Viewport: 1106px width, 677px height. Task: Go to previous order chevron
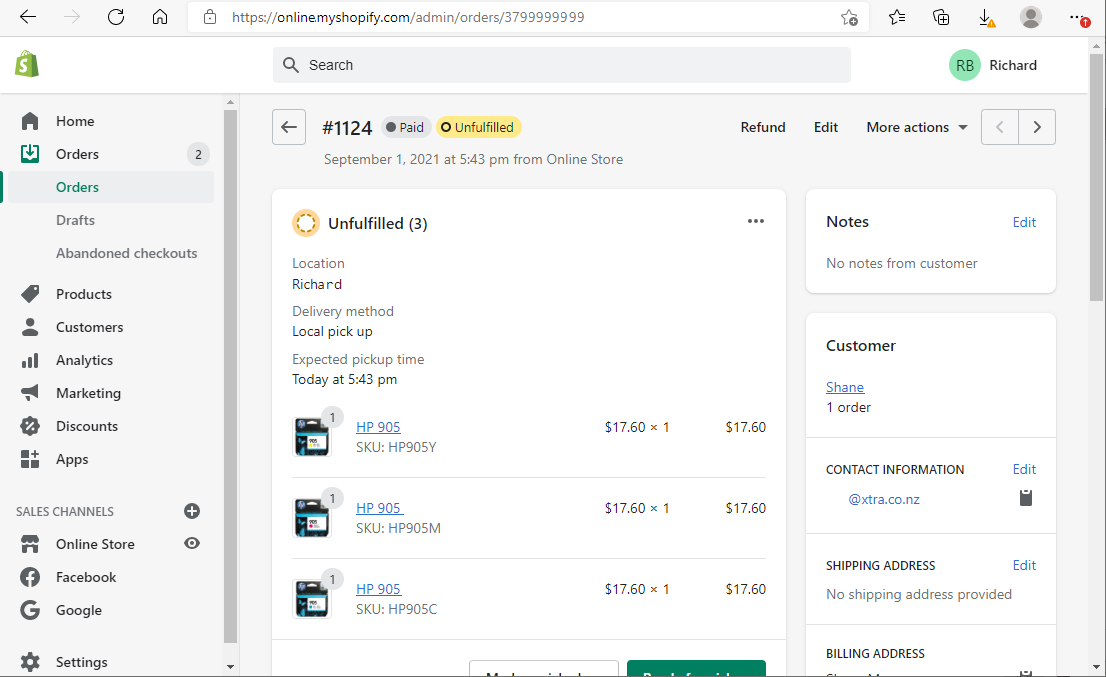pyautogui.click(x=999, y=127)
